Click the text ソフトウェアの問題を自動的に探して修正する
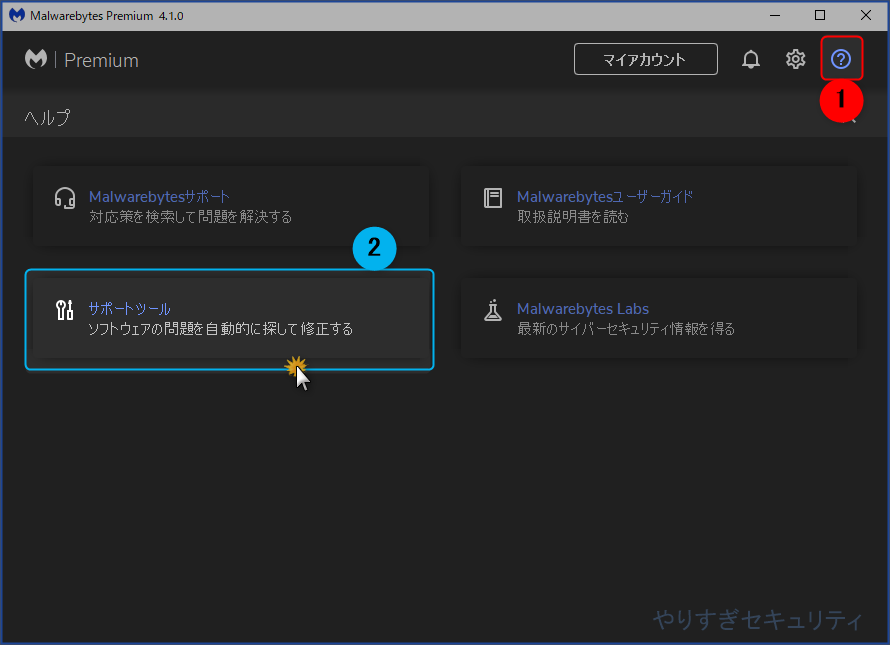Image resolution: width=890 pixels, height=645 pixels. tap(220, 329)
